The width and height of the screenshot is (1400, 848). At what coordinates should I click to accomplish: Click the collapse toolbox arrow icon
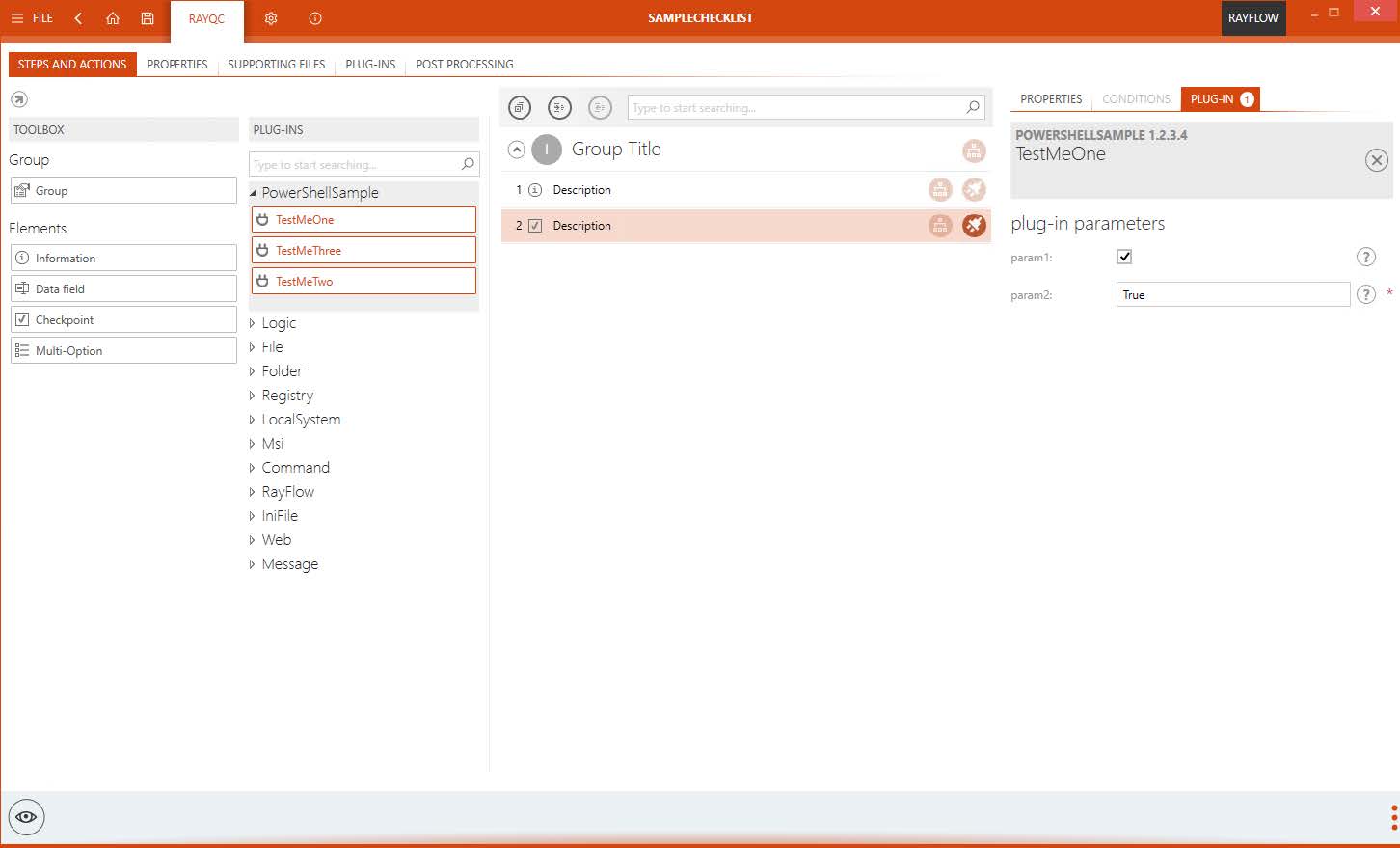point(19,99)
